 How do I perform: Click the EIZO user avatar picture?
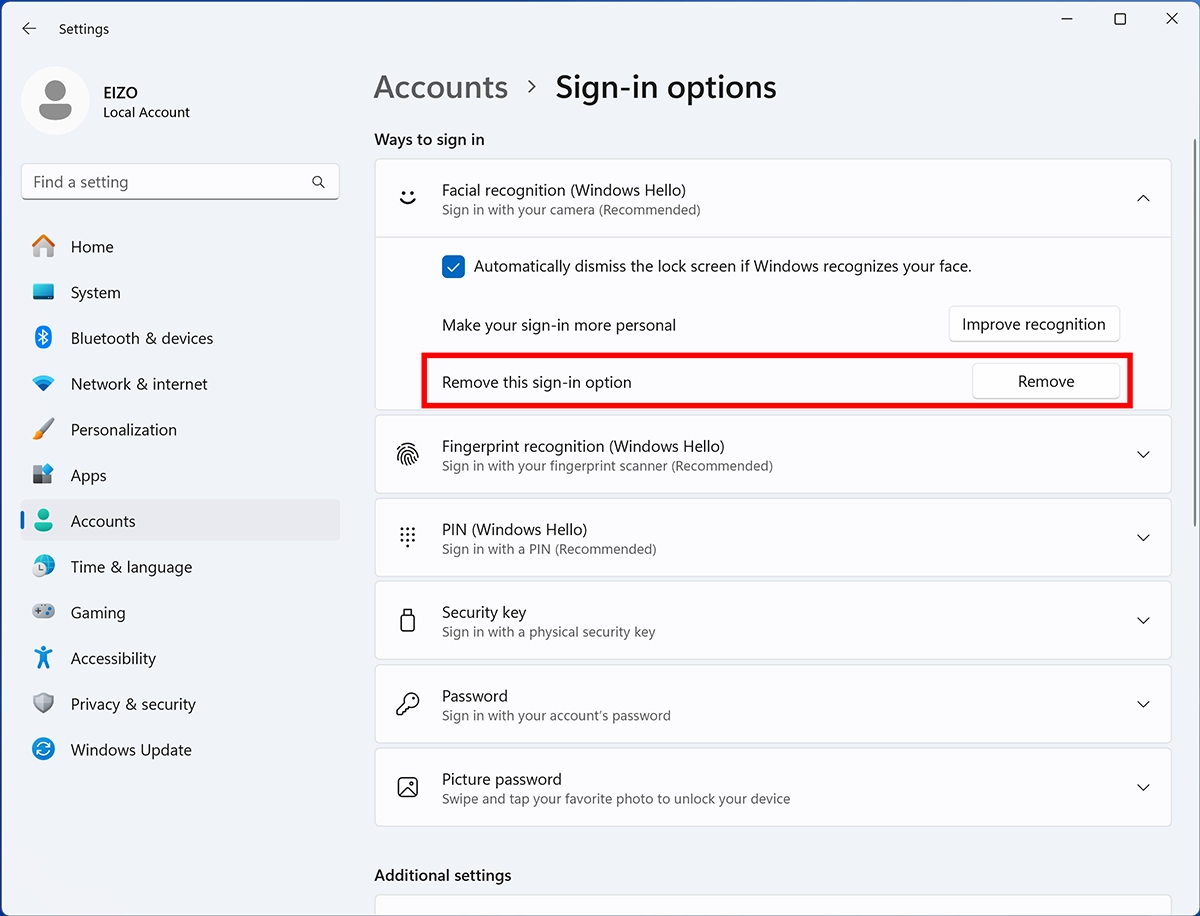coord(55,100)
